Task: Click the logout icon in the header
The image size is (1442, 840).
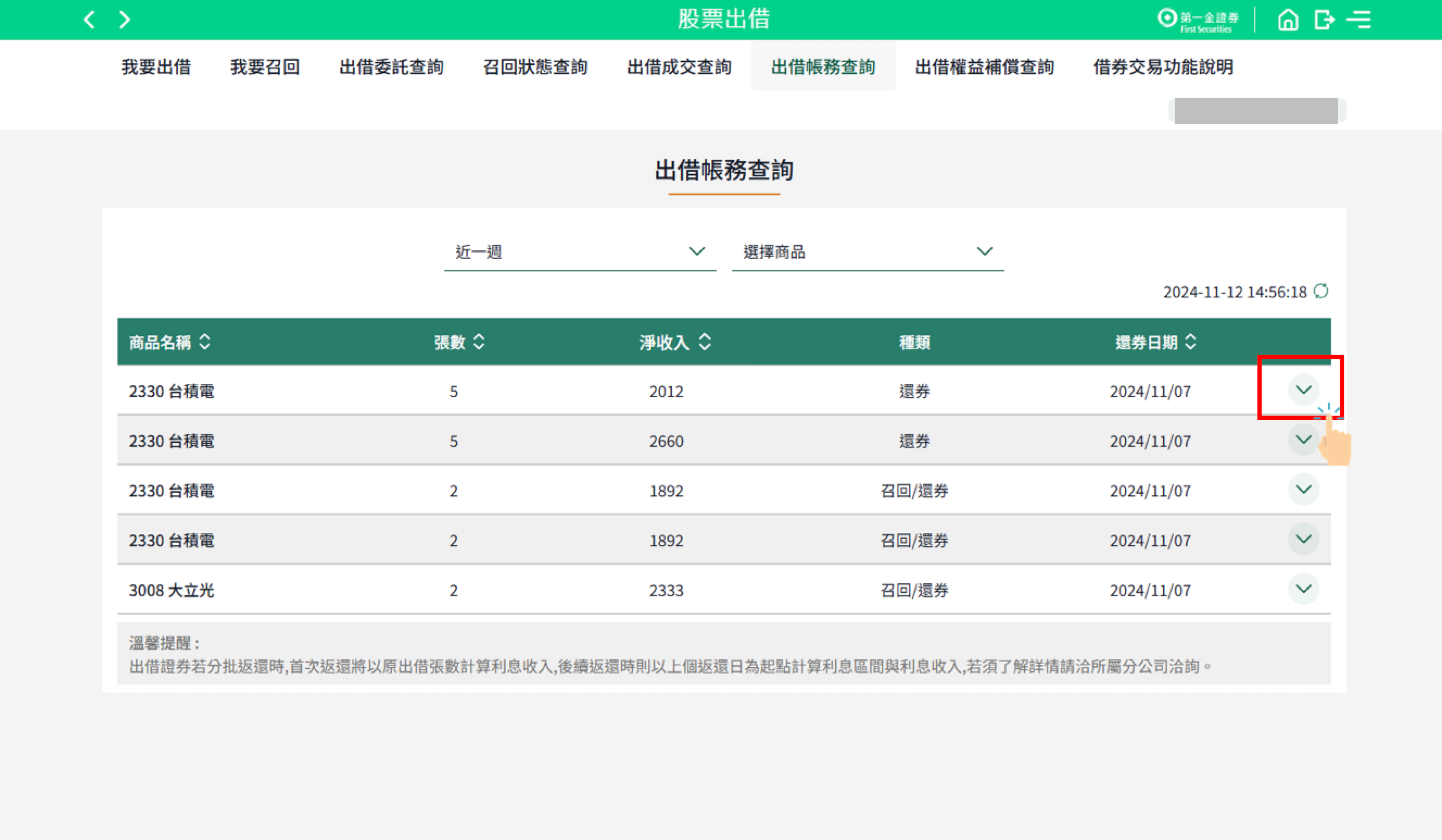Action: coord(1324,20)
